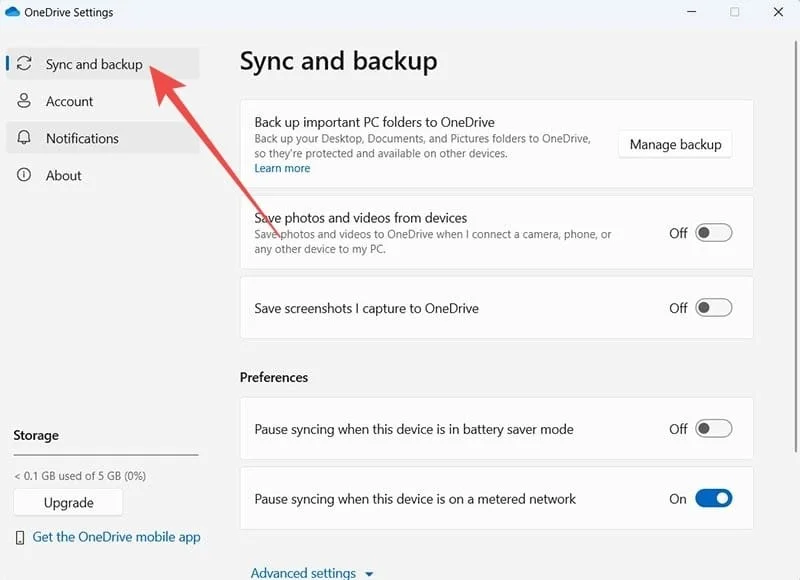800x580 pixels.
Task: Open the About section
Action: [x=62, y=175]
